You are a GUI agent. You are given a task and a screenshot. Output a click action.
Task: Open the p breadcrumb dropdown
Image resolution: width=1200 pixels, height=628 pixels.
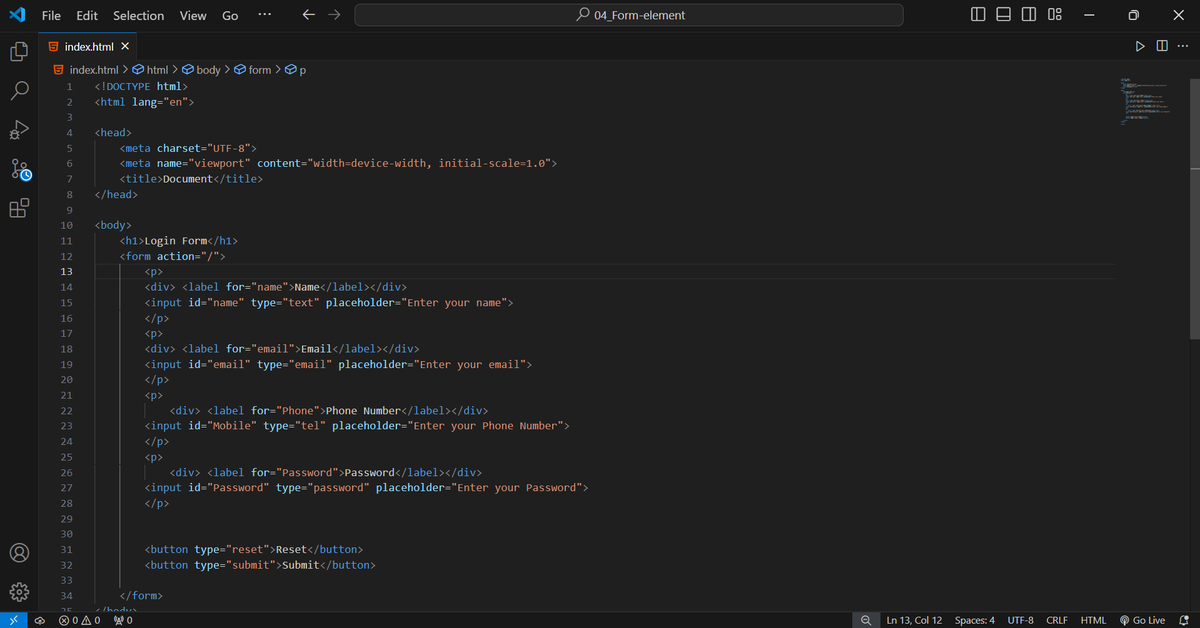[295, 70]
